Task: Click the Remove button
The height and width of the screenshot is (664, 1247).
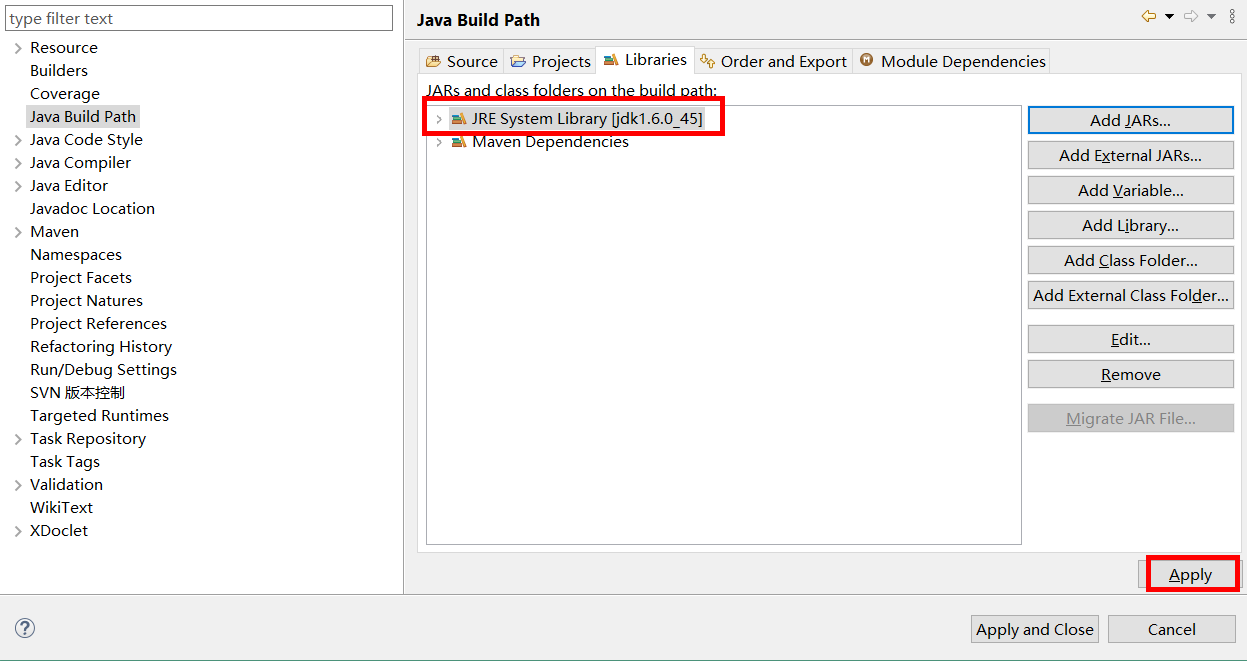Action: (1130, 374)
